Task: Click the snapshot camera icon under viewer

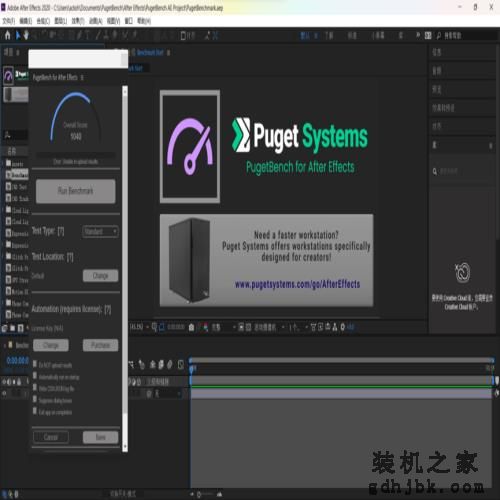Action: [x=191, y=327]
